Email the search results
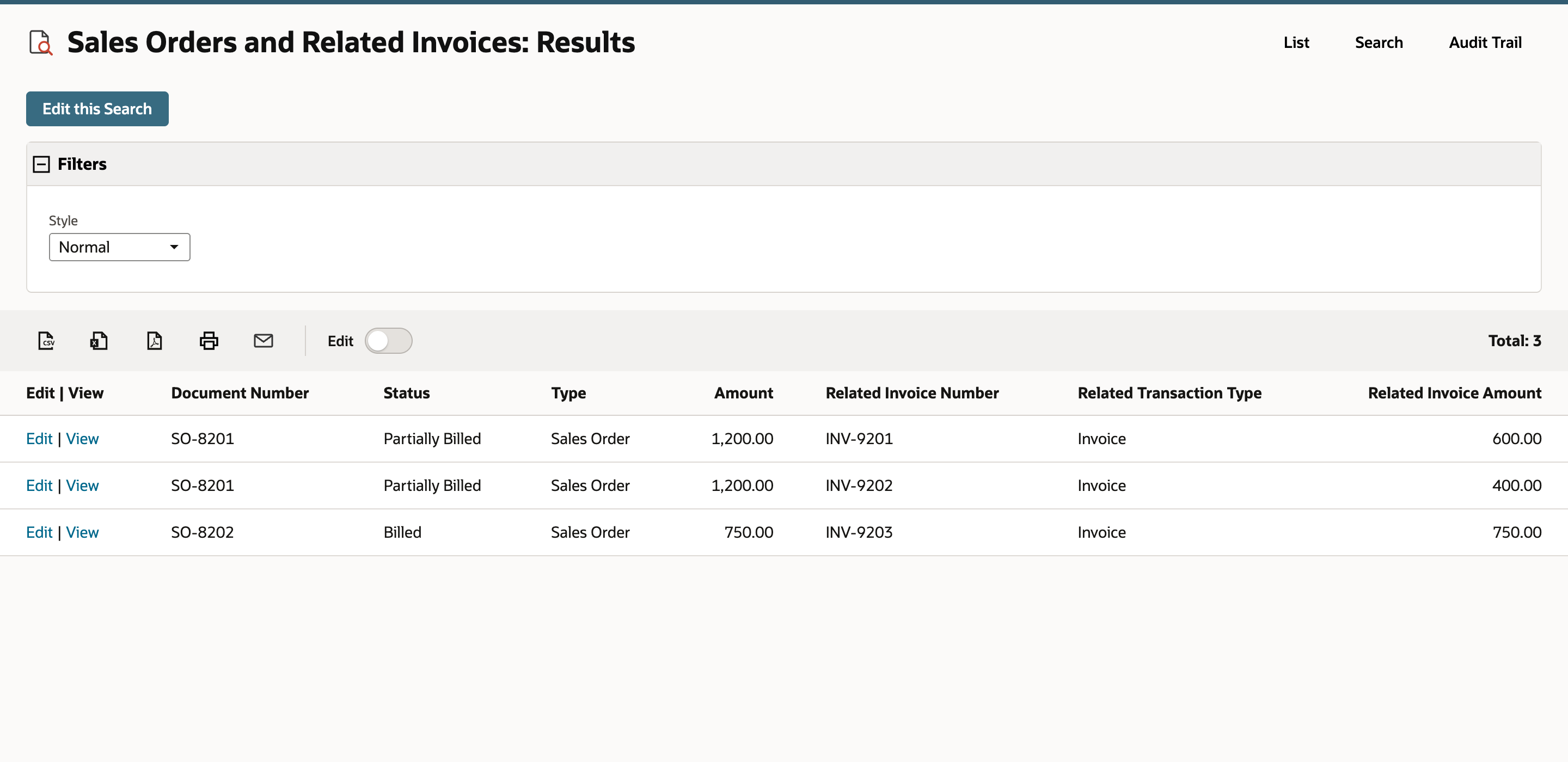This screenshot has width=1568, height=762. coord(263,341)
